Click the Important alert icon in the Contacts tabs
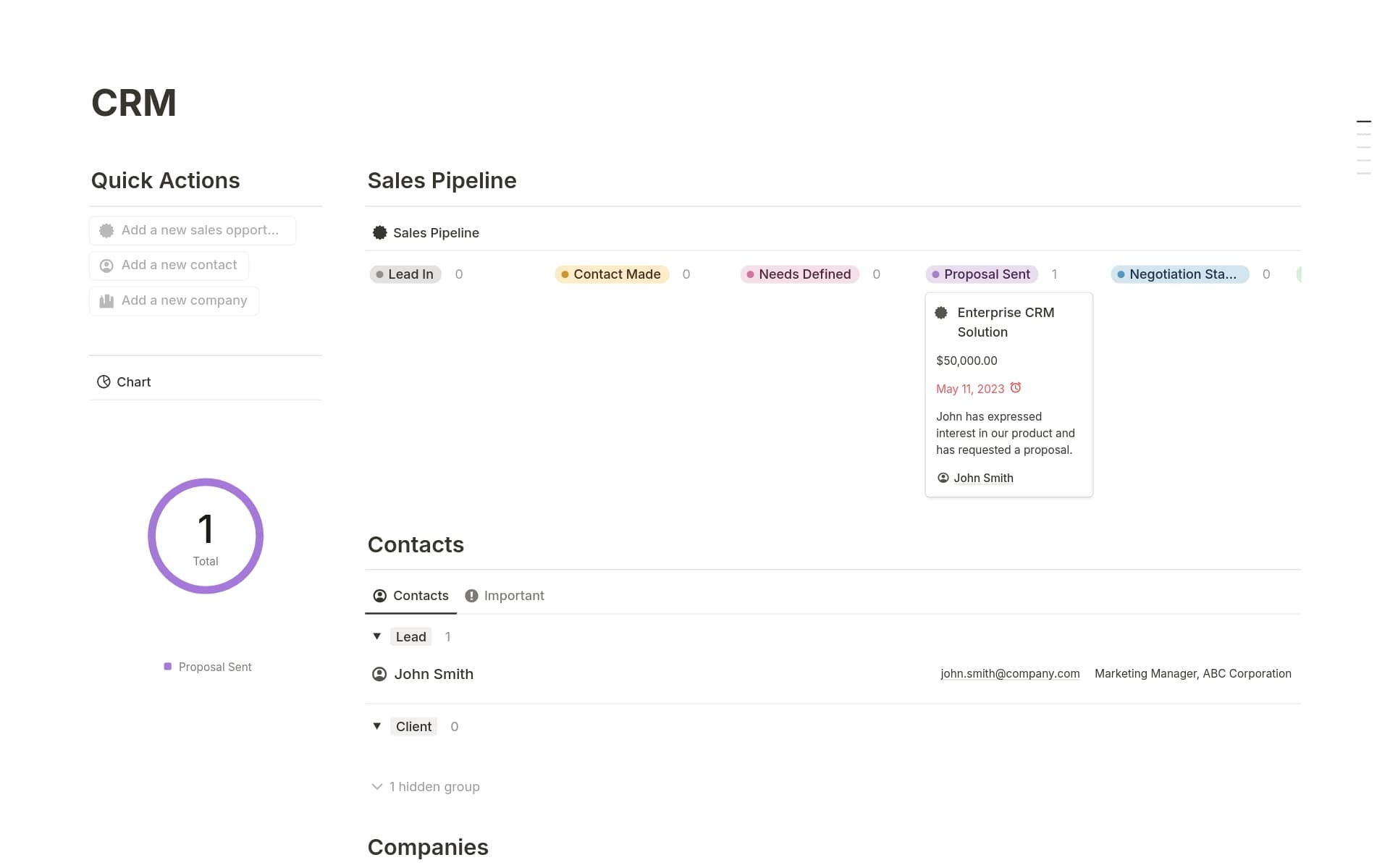This screenshot has width=1390, height=868. [471, 595]
